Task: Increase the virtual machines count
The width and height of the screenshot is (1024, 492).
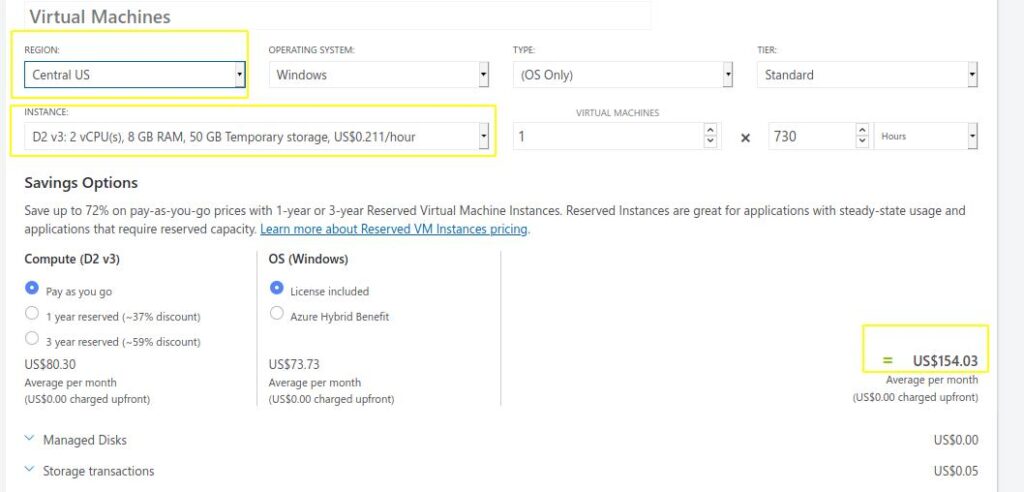Action: [x=711, y=131]
